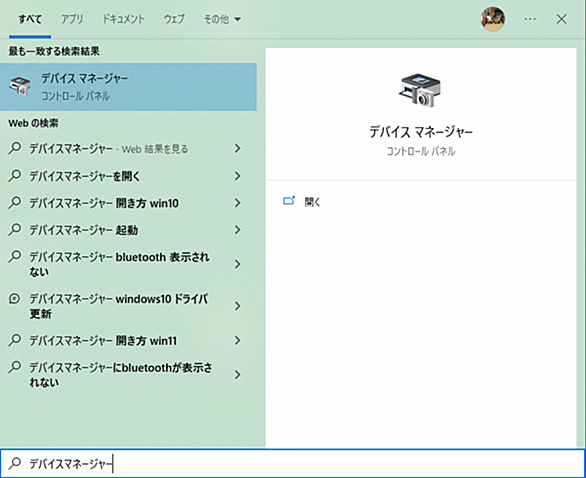Switch to the ウェブ tab
The image size is (586, 478).
click(x=174, y=19)
